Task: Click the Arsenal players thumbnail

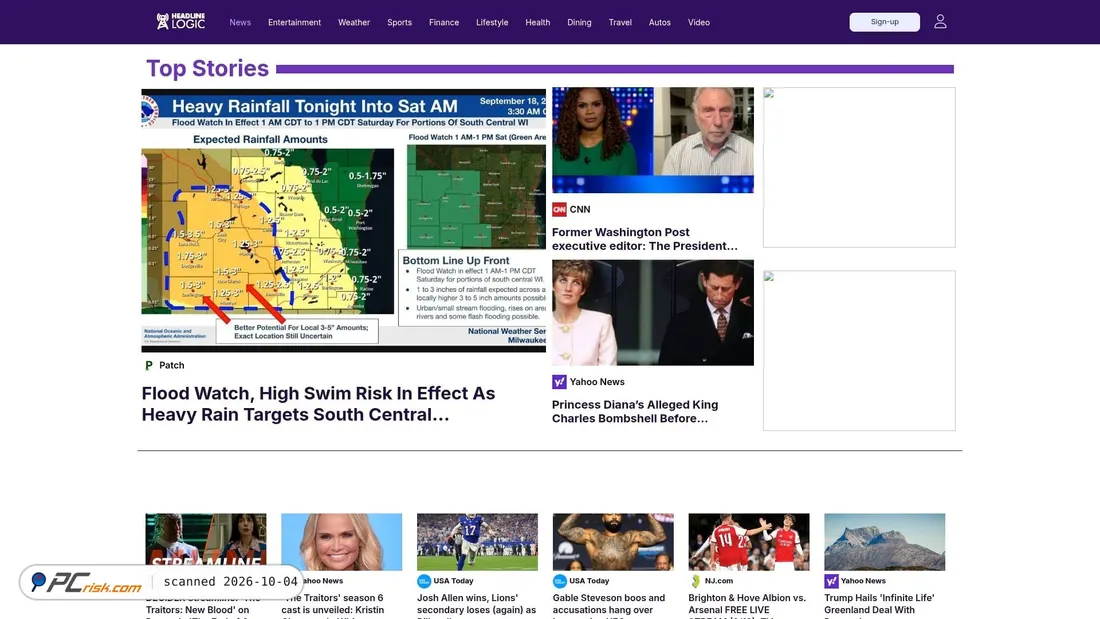Action: coord(749,541)
